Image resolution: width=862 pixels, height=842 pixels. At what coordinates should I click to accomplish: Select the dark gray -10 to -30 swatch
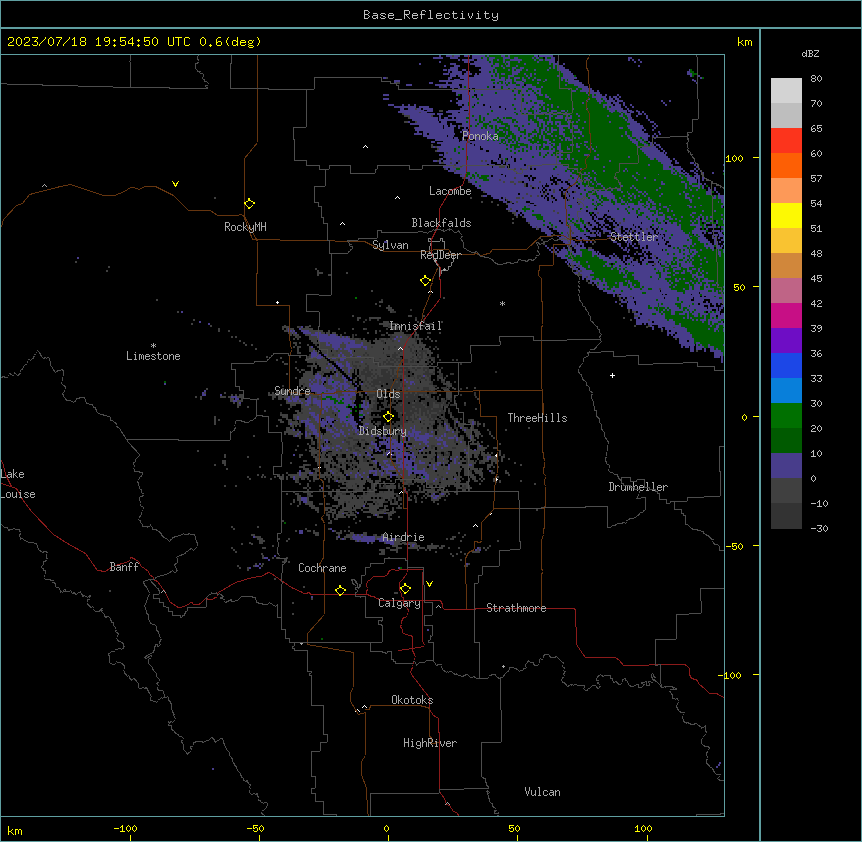[786, 516]
